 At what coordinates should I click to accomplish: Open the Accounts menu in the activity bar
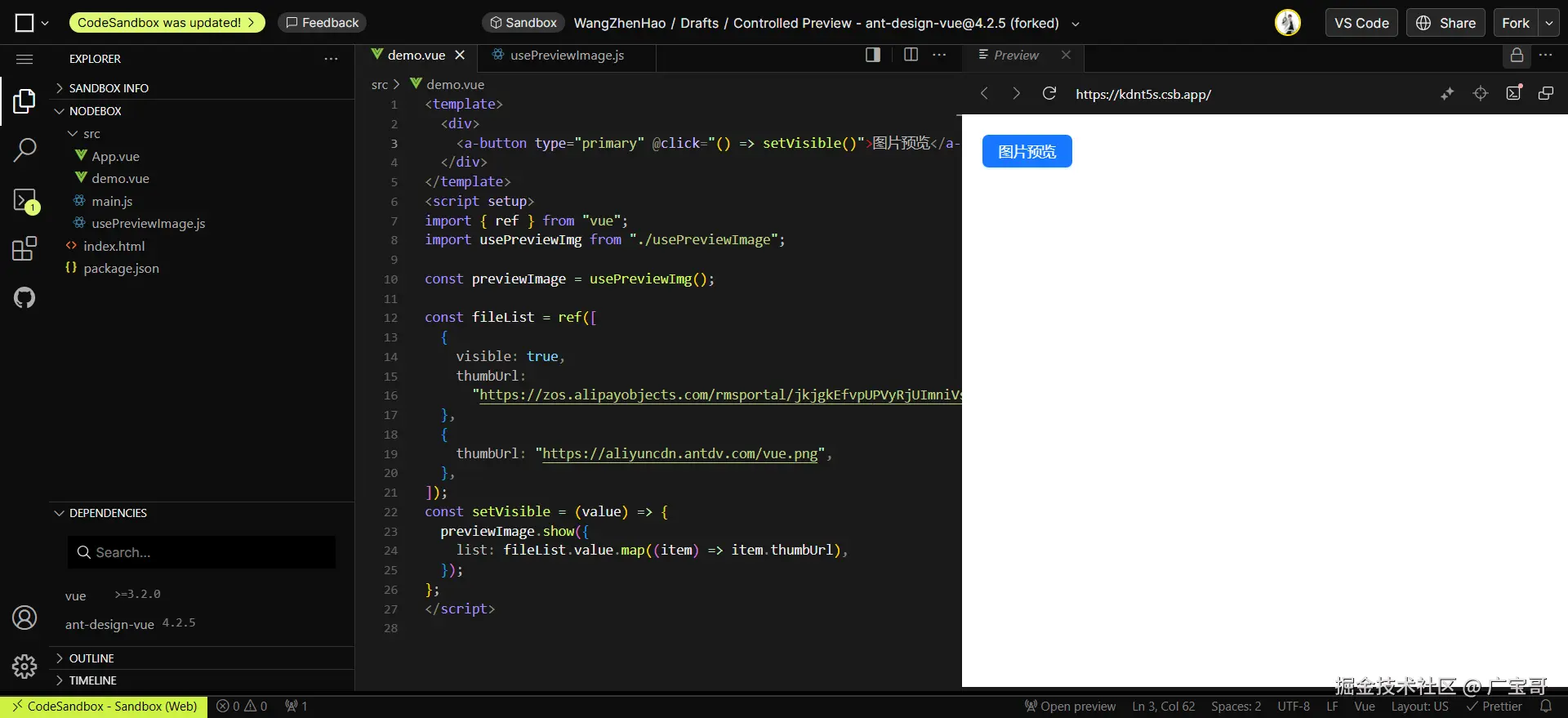[x=24, y=618]
